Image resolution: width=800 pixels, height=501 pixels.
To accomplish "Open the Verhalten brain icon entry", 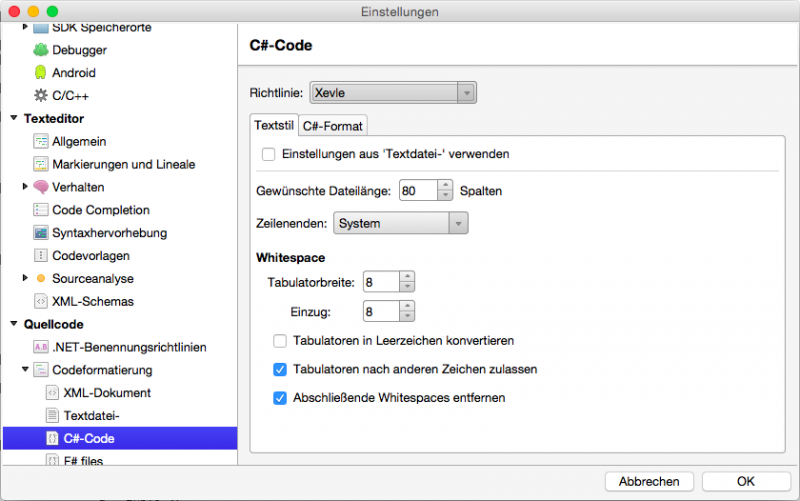I will point(41,187).
